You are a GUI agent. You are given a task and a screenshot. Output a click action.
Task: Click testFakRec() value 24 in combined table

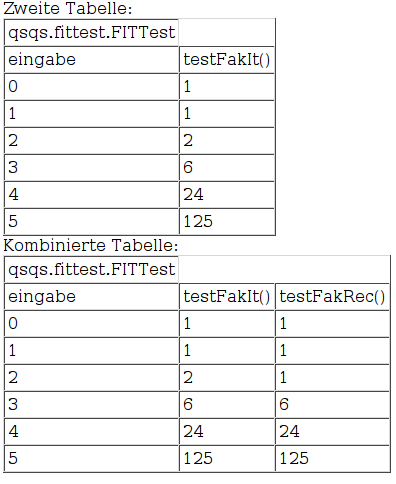coord(332,432)
